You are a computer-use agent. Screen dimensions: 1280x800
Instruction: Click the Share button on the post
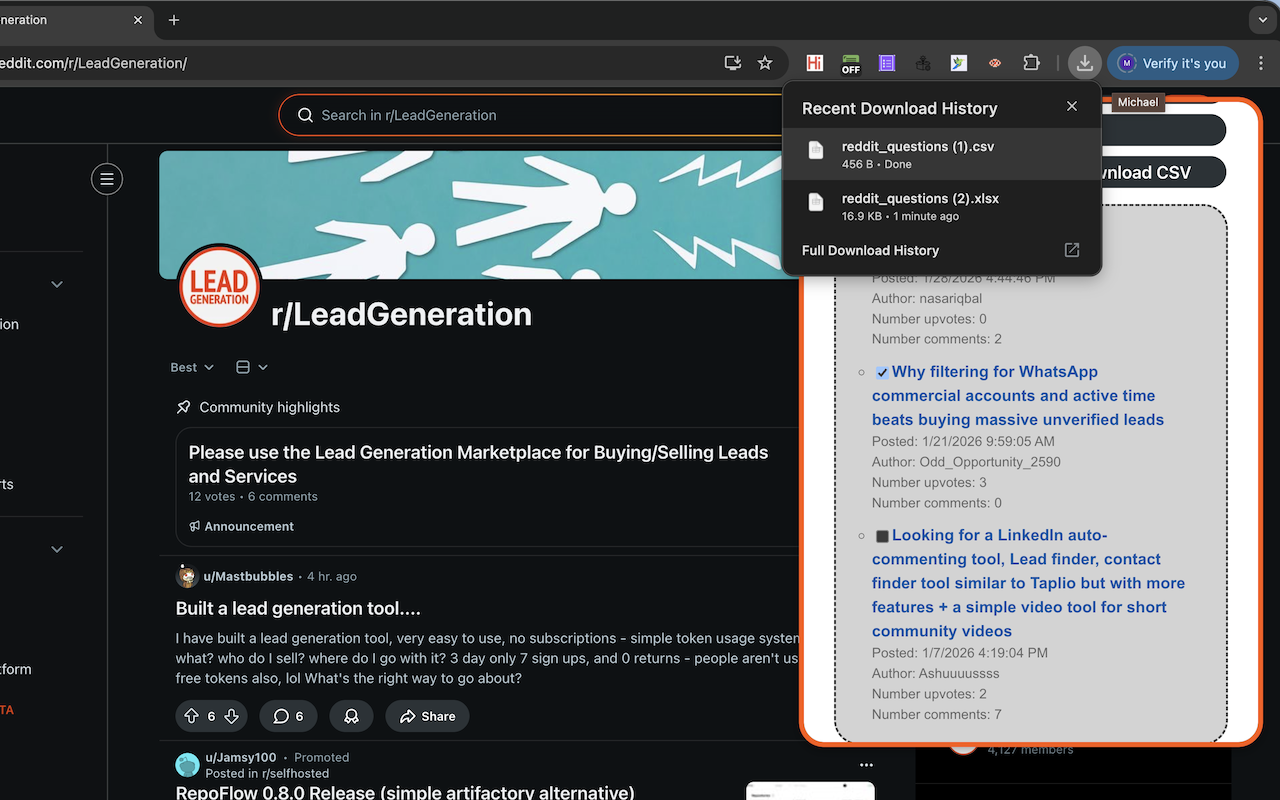(427, 716)
